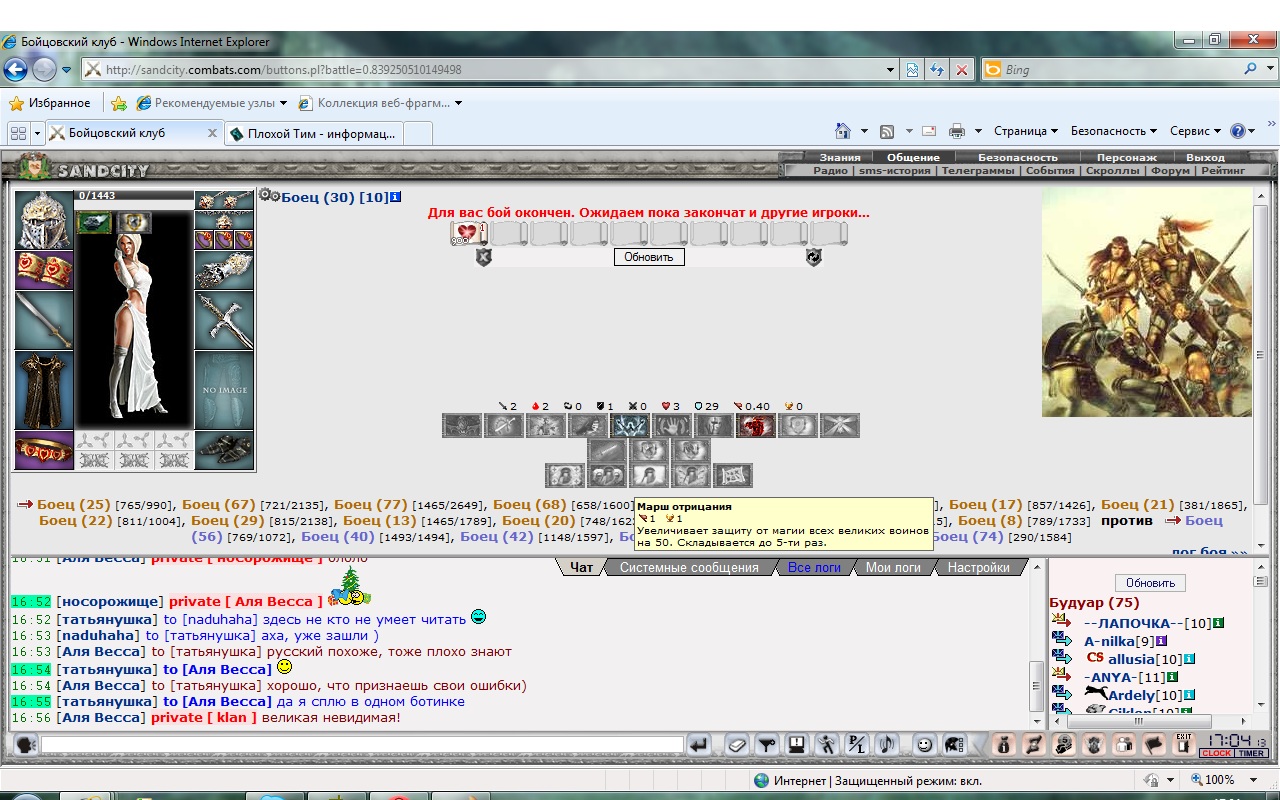This screenshot has height=800, width=1280.
Task: Open player --ЛАПОЧКА-- in the room list
Action: point(1133,623)
